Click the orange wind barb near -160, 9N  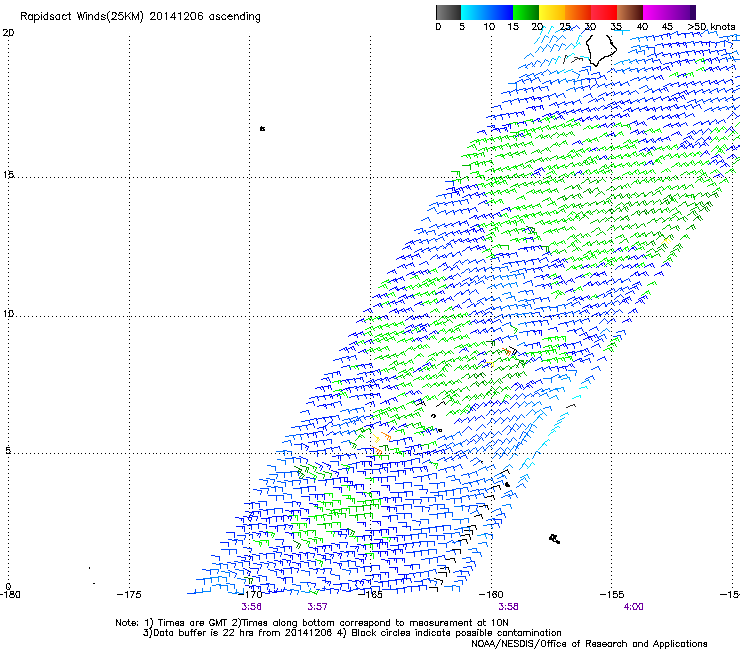[x=507, y=351]
